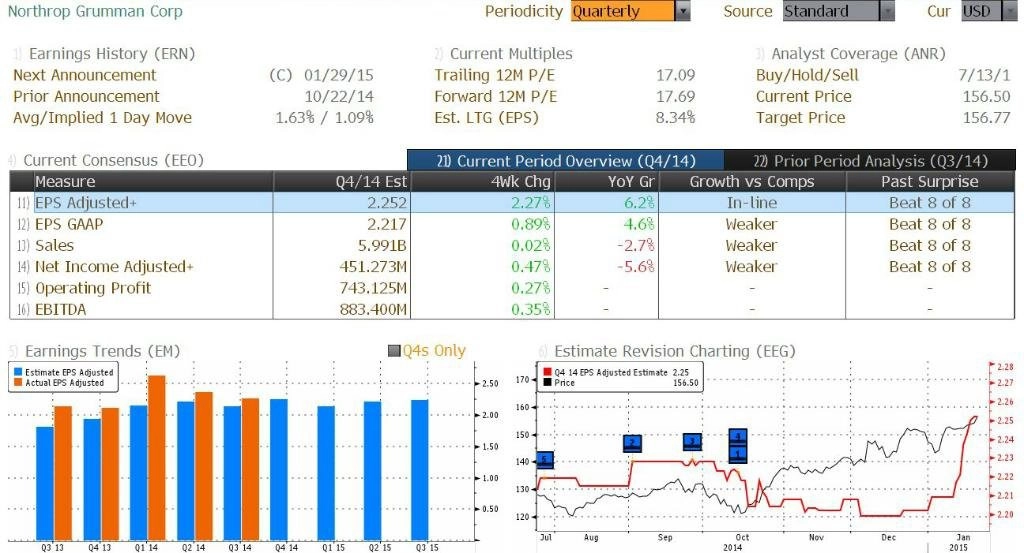Click the Q3 15 estimate blue bar
The image size is (1024, 553).
coord(419,470)
